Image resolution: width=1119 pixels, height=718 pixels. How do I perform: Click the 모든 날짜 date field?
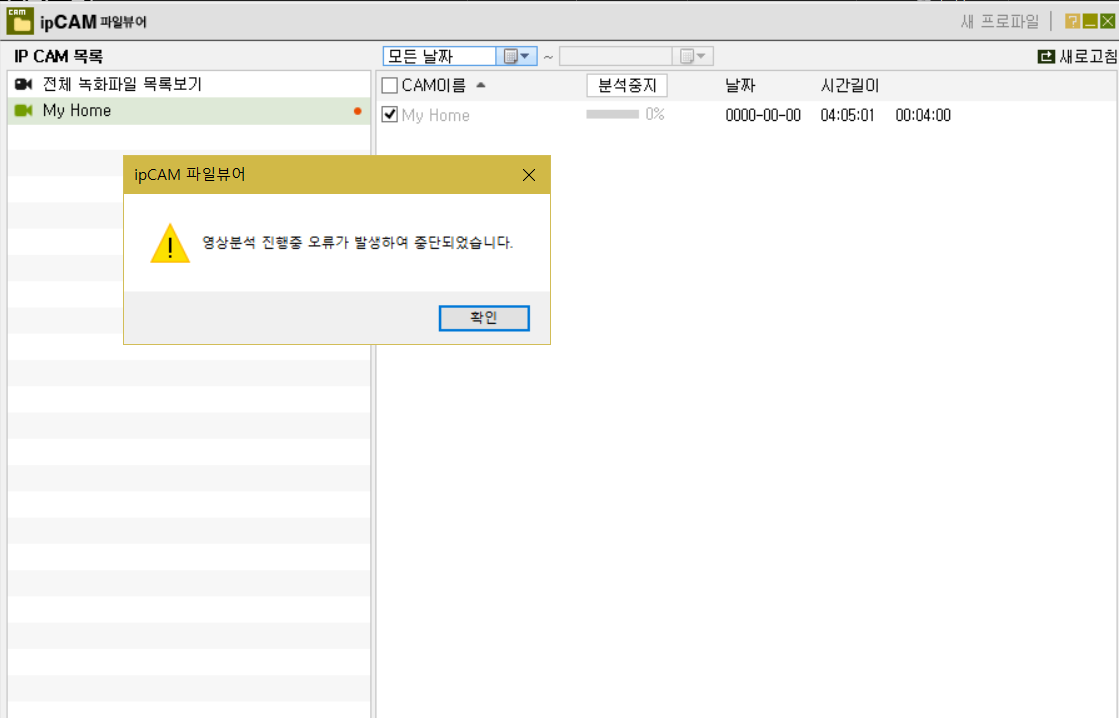(x=440, y=56)
